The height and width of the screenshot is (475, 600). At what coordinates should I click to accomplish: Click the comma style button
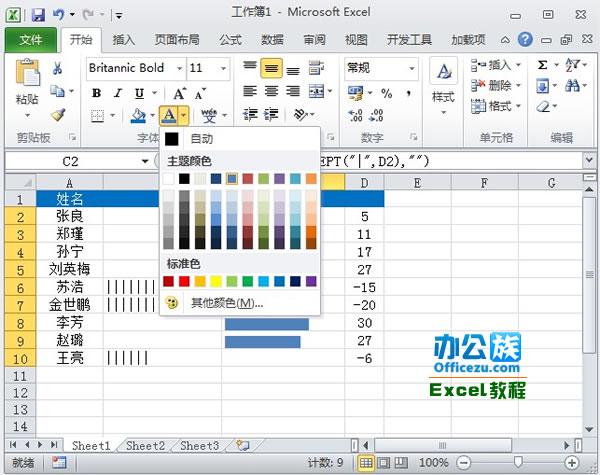point(409,93)
